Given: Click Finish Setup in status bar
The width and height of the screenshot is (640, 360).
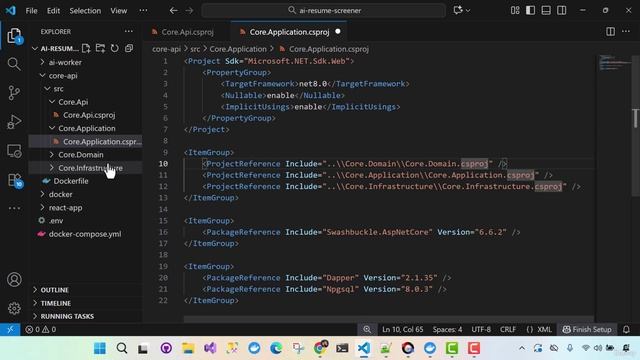Looking at the screenshot, I should (587, 329).
